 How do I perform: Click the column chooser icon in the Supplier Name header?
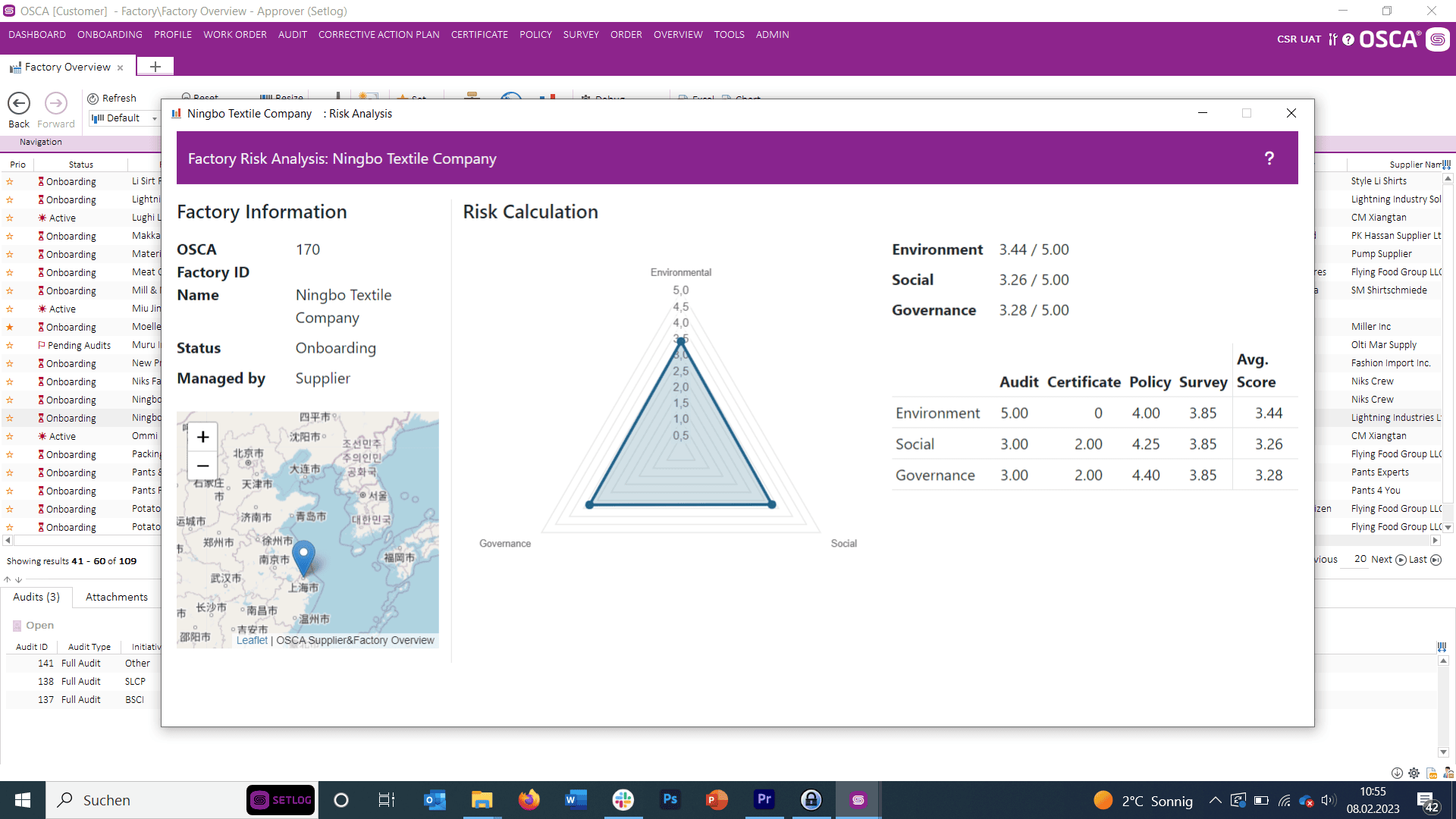[x=1446, y=165]
